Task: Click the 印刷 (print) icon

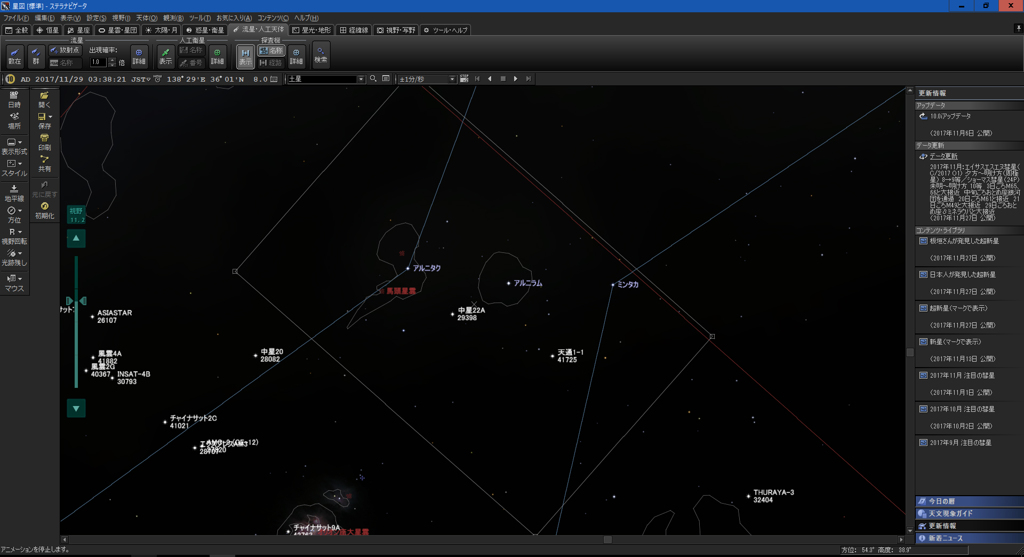Action: point(44,142)
